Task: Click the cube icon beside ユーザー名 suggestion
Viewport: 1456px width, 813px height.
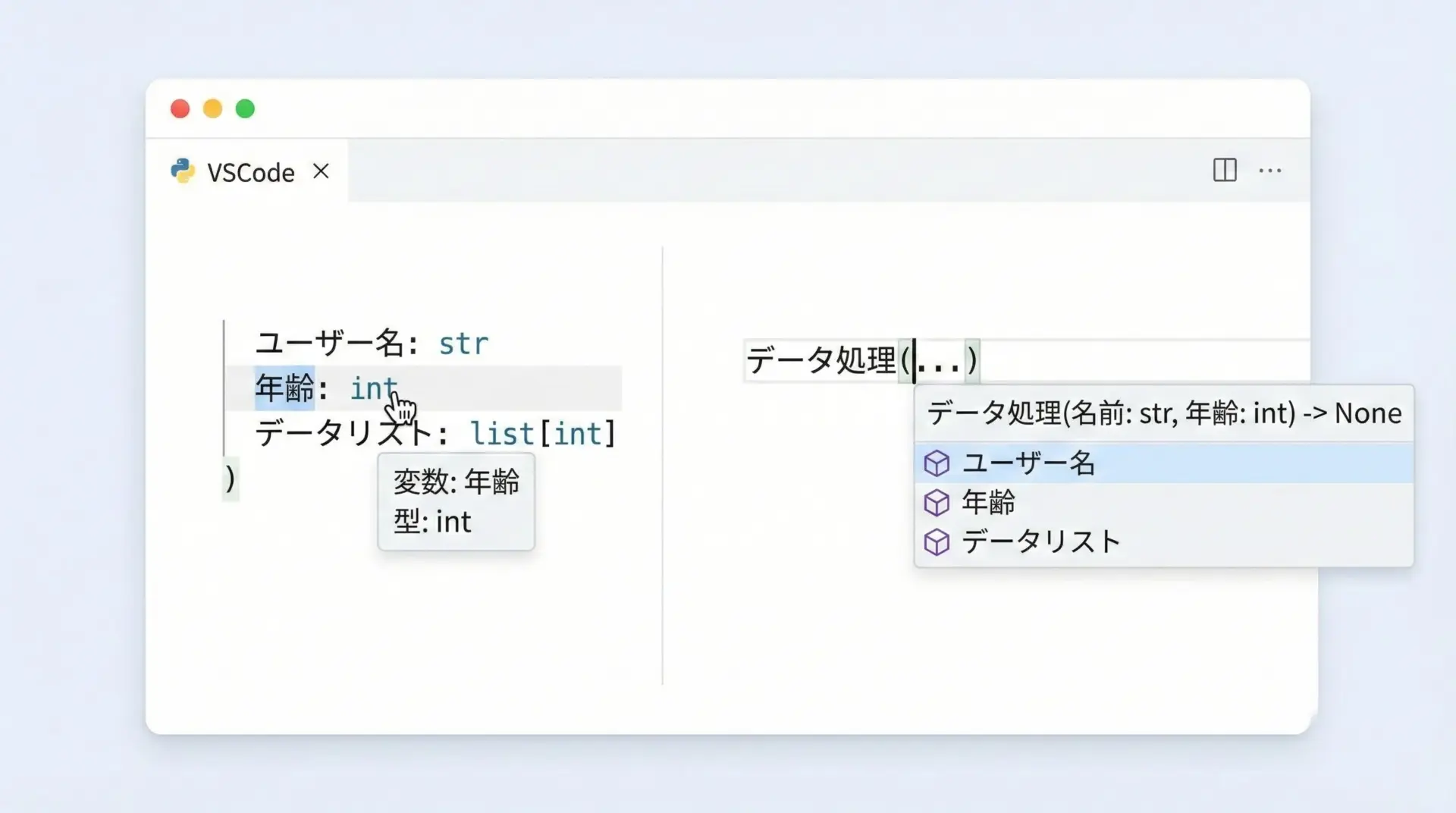Action: coord(937,463)
